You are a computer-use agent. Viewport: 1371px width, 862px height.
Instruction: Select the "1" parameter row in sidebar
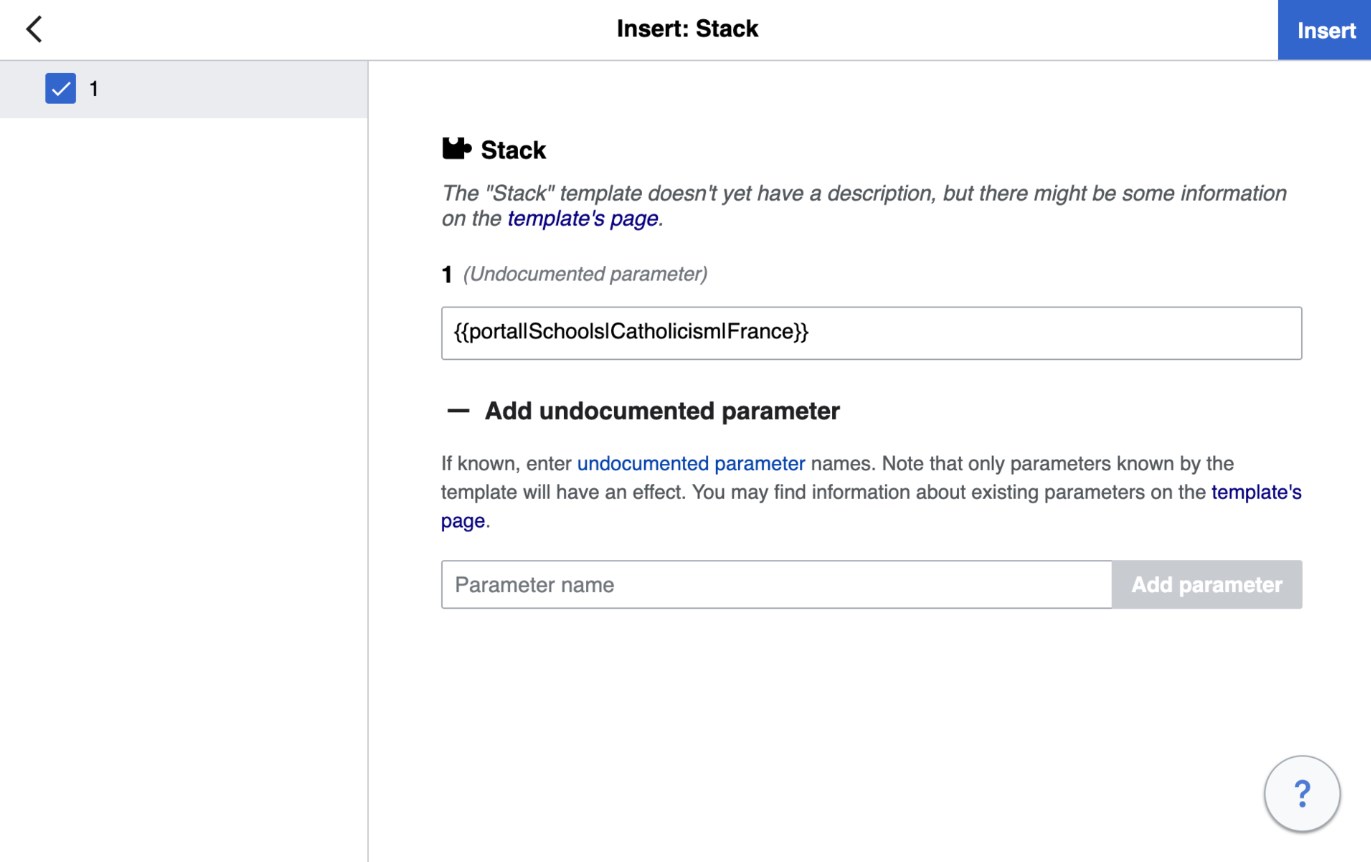184,89
